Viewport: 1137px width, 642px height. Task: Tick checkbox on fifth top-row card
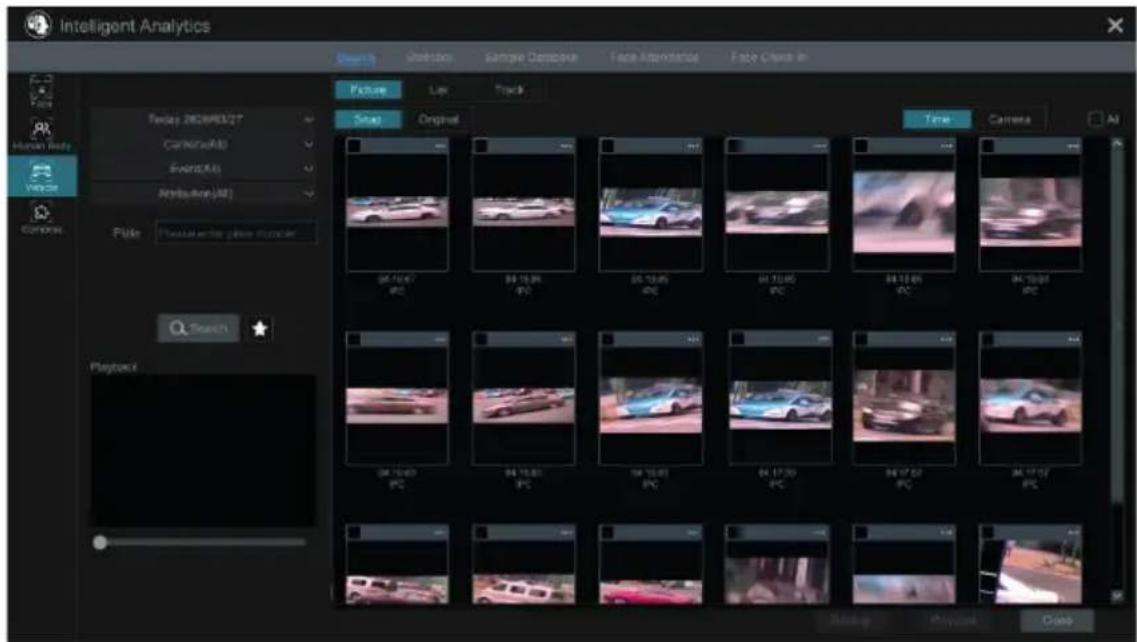pos(861,147)
